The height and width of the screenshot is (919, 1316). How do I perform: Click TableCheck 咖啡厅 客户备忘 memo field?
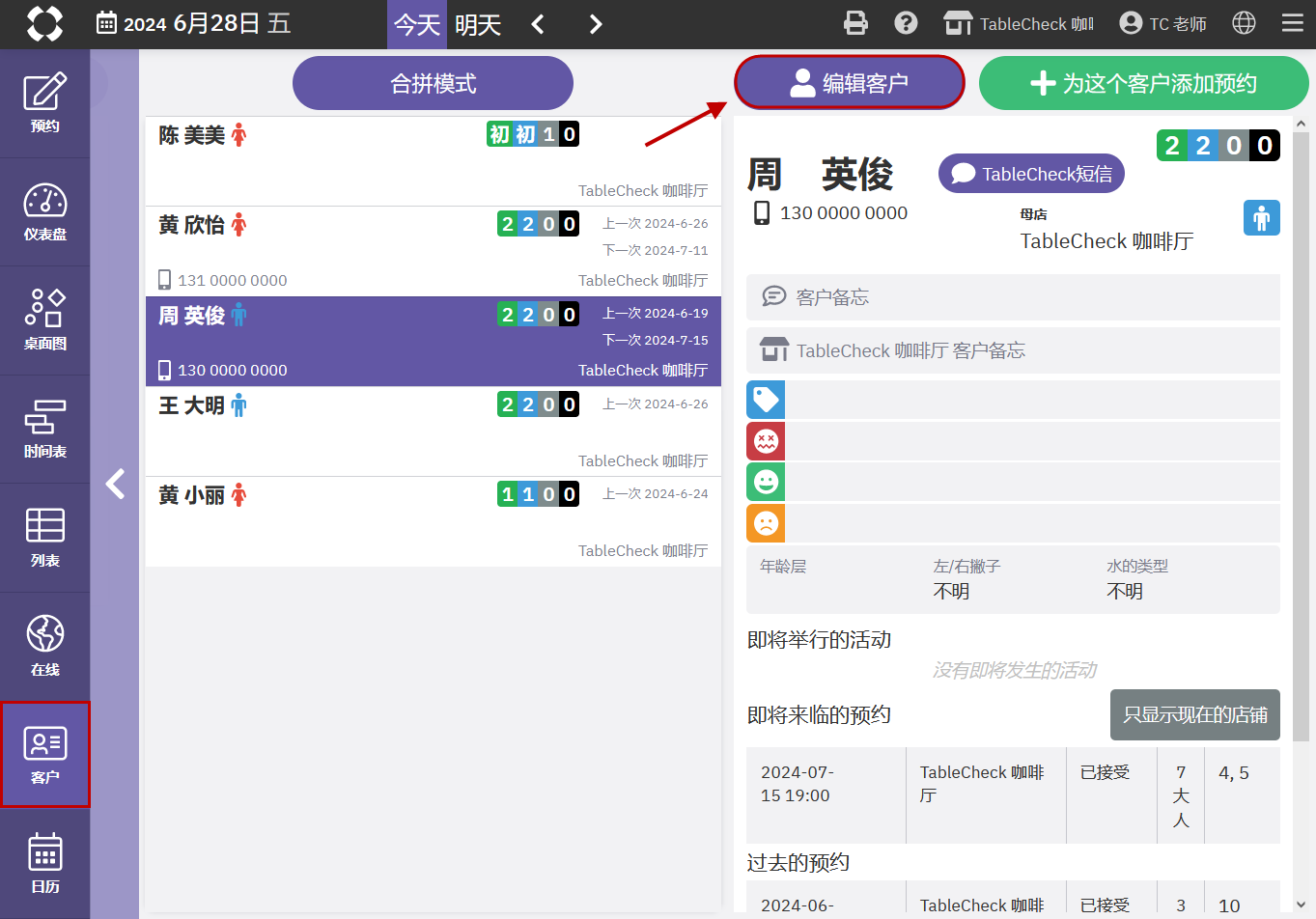coord(1013,350)
